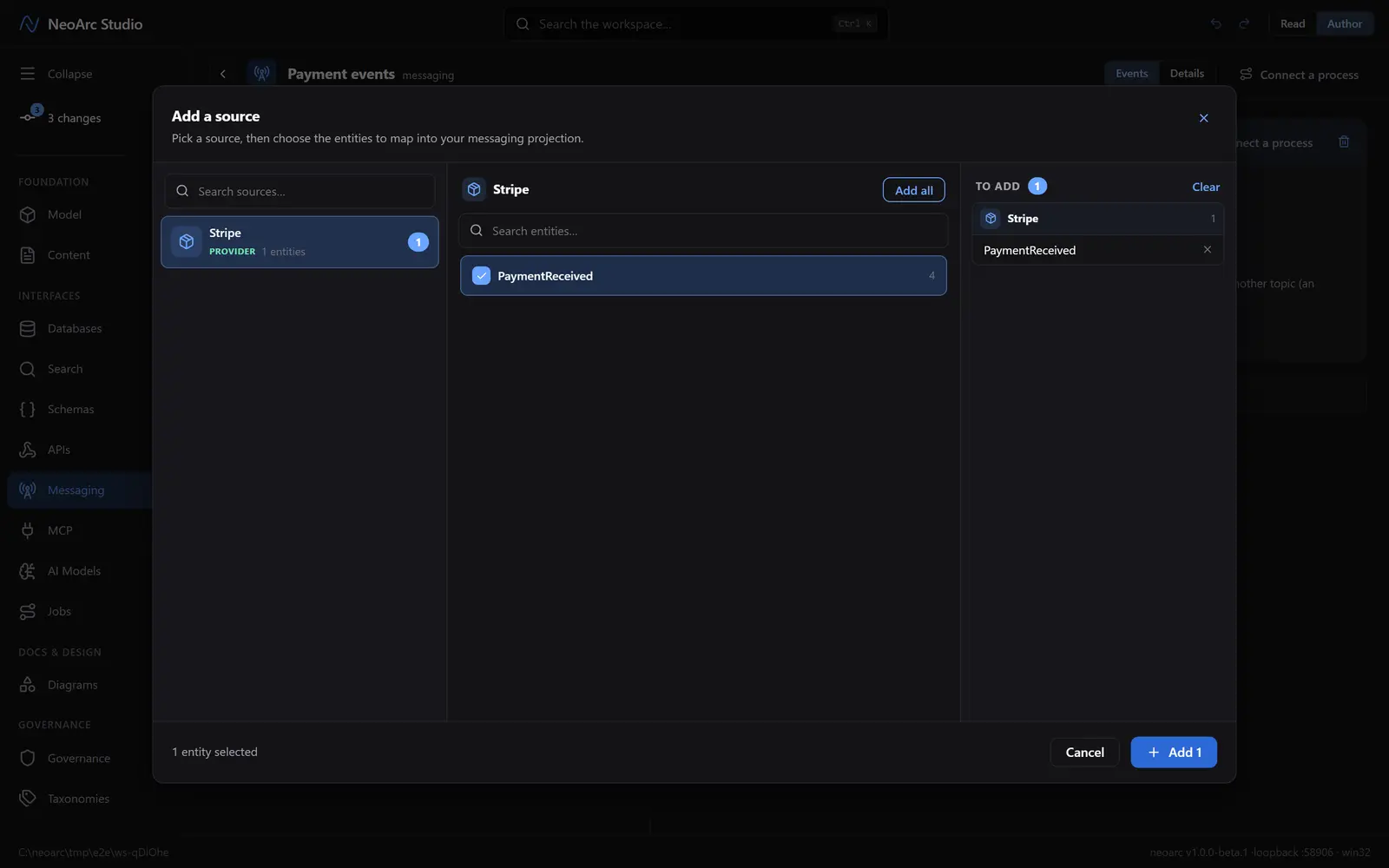The height and width of the screenshot is (868, 1389).
Task: Cancel the Add a source dialog
Action: click(x=1084, y=753)
